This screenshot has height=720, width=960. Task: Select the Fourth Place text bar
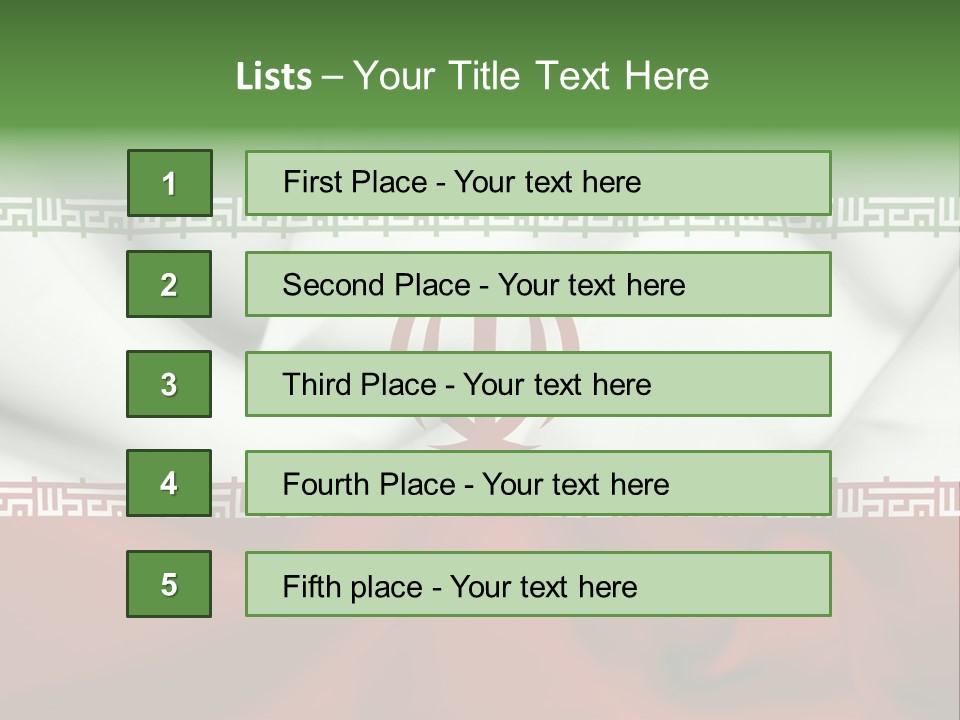tap(538, 483)
